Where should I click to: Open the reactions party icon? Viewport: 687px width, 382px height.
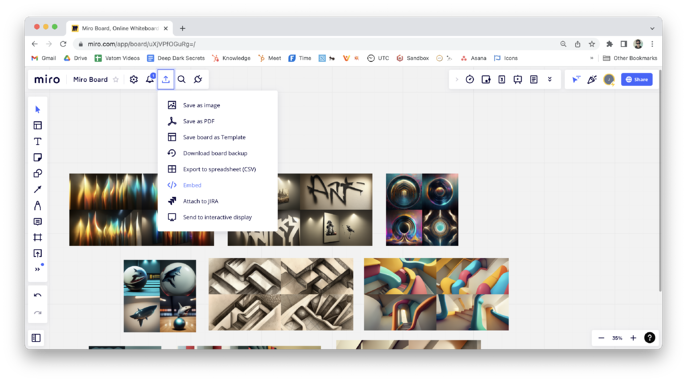[x=592, y=79]
